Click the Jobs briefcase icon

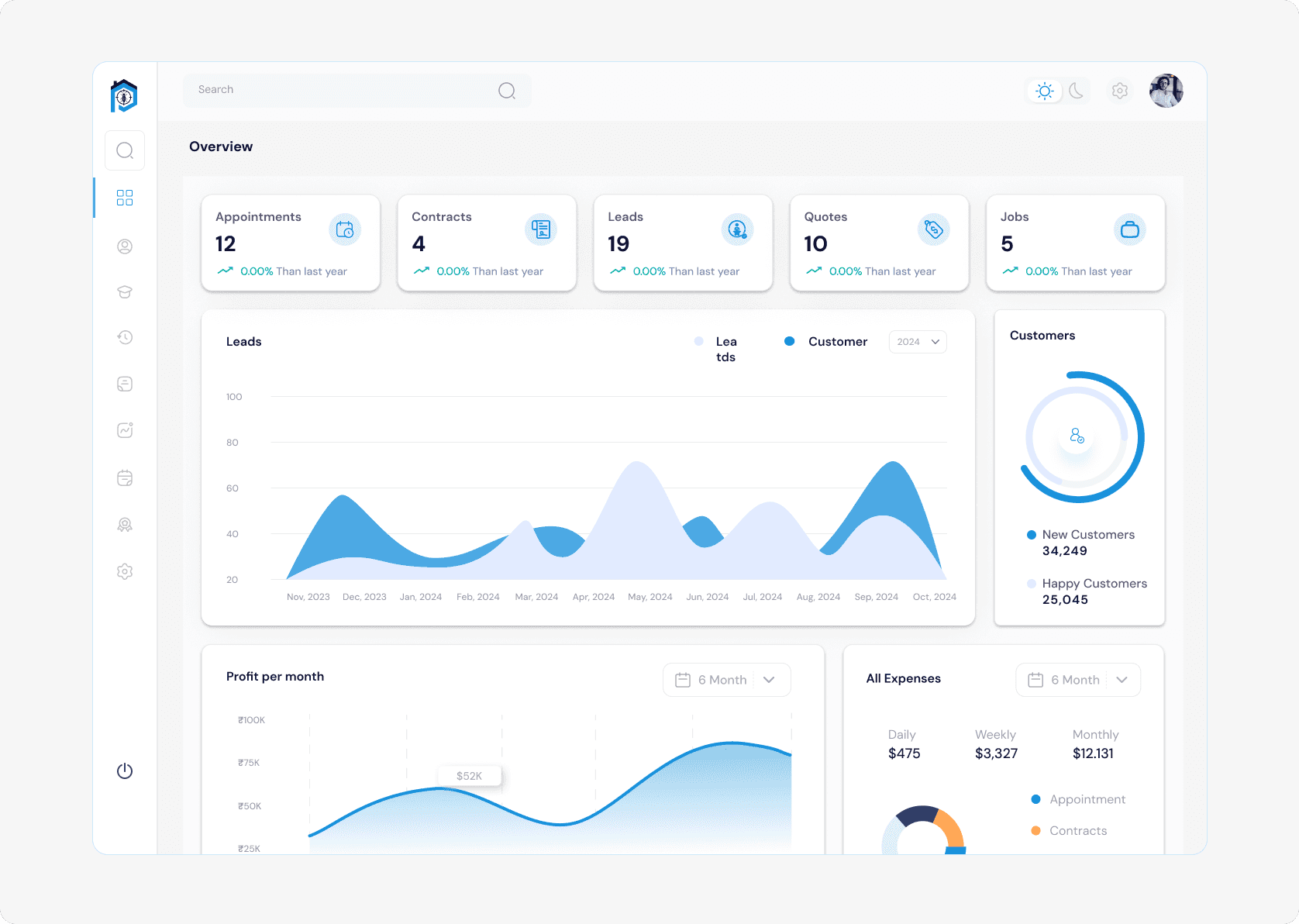1130,229
